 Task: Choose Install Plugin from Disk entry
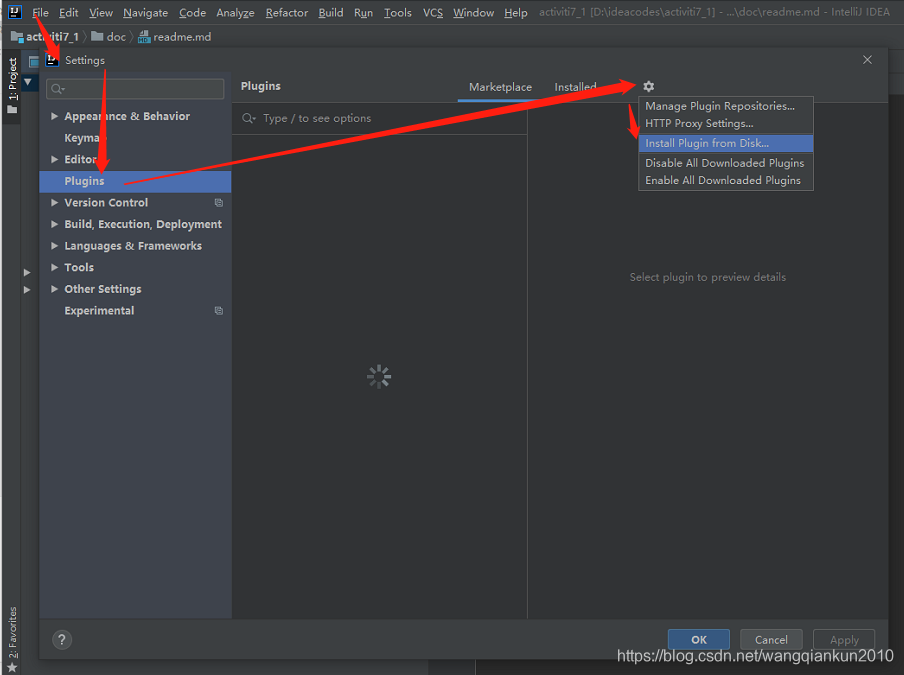tap(725, 143)
